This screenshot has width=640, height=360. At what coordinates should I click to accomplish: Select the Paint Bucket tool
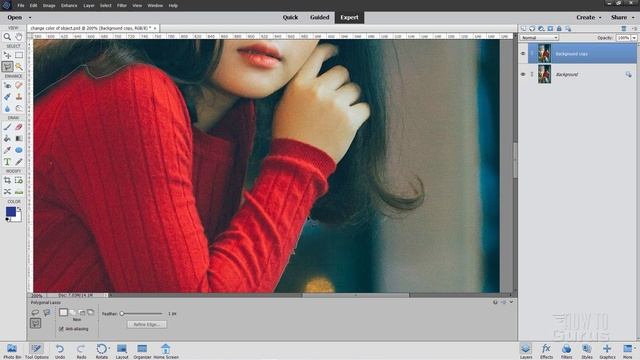click(x=7, y=138)
